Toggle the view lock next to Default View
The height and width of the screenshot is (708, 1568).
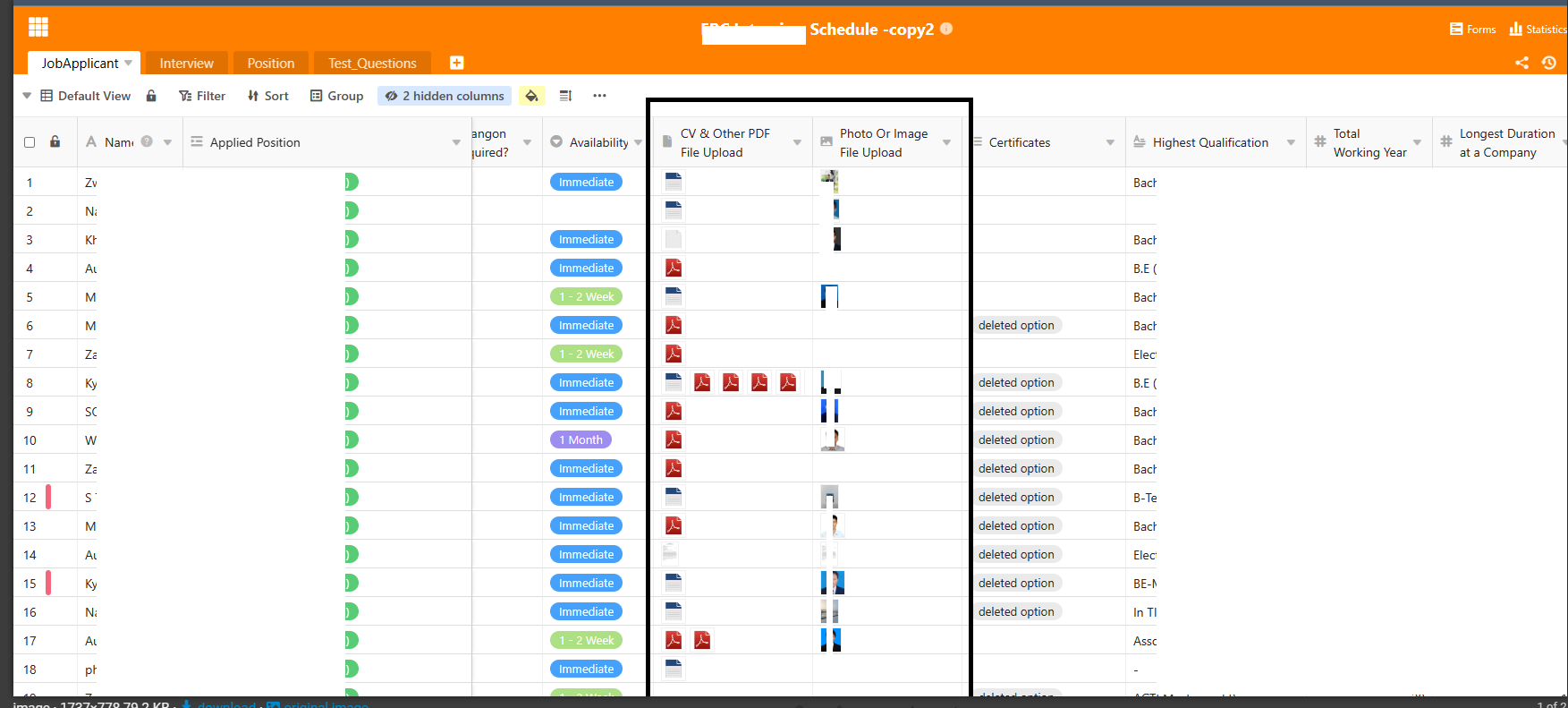[x=151, y=96]
